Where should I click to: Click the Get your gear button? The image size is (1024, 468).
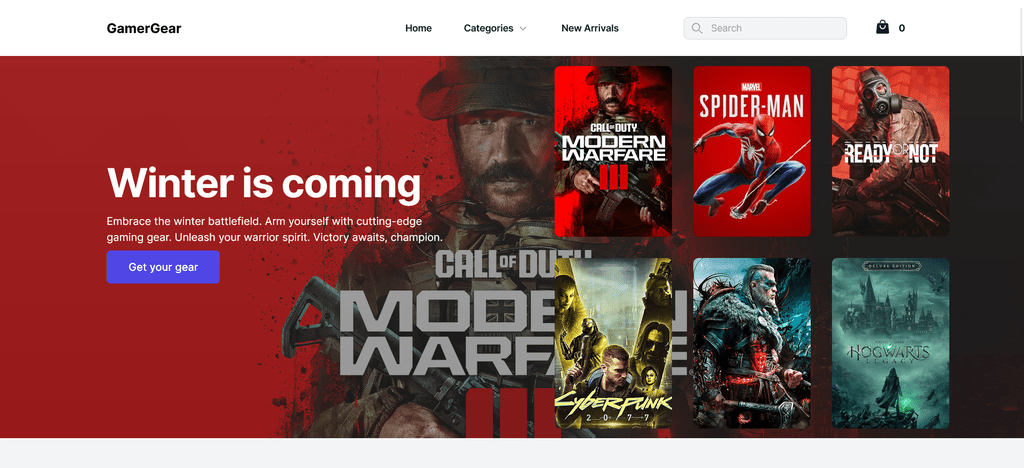coord(163,267)
